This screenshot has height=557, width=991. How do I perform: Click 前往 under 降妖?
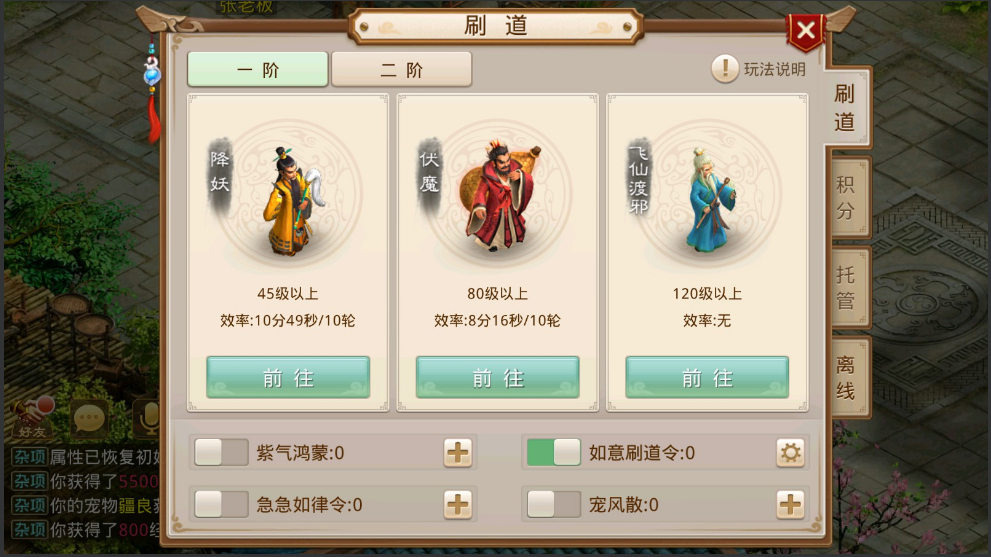[288, 377]
